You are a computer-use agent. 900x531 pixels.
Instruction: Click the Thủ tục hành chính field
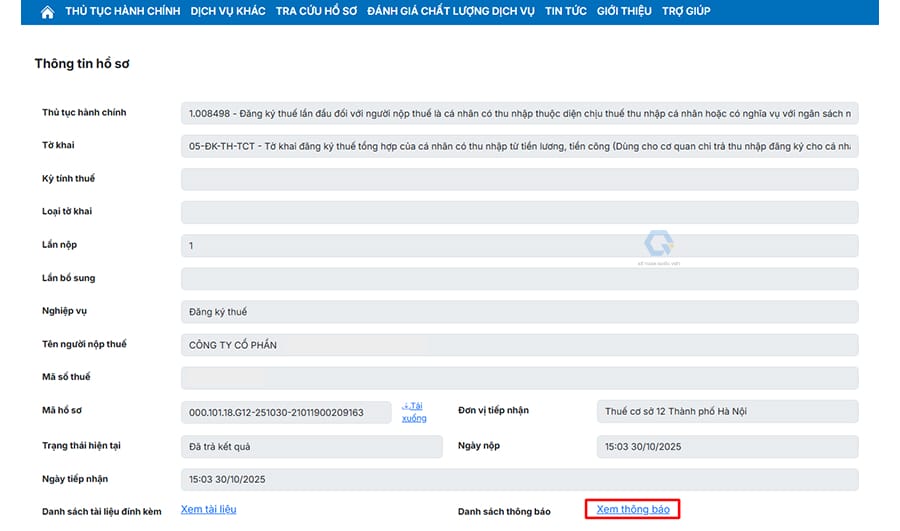[519, 114]
